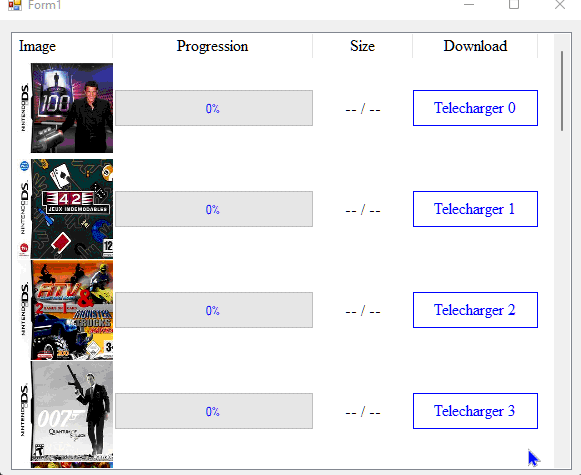581x475 pixels.
Task: Click the size text in first row
Action: (x=363, y=109)
